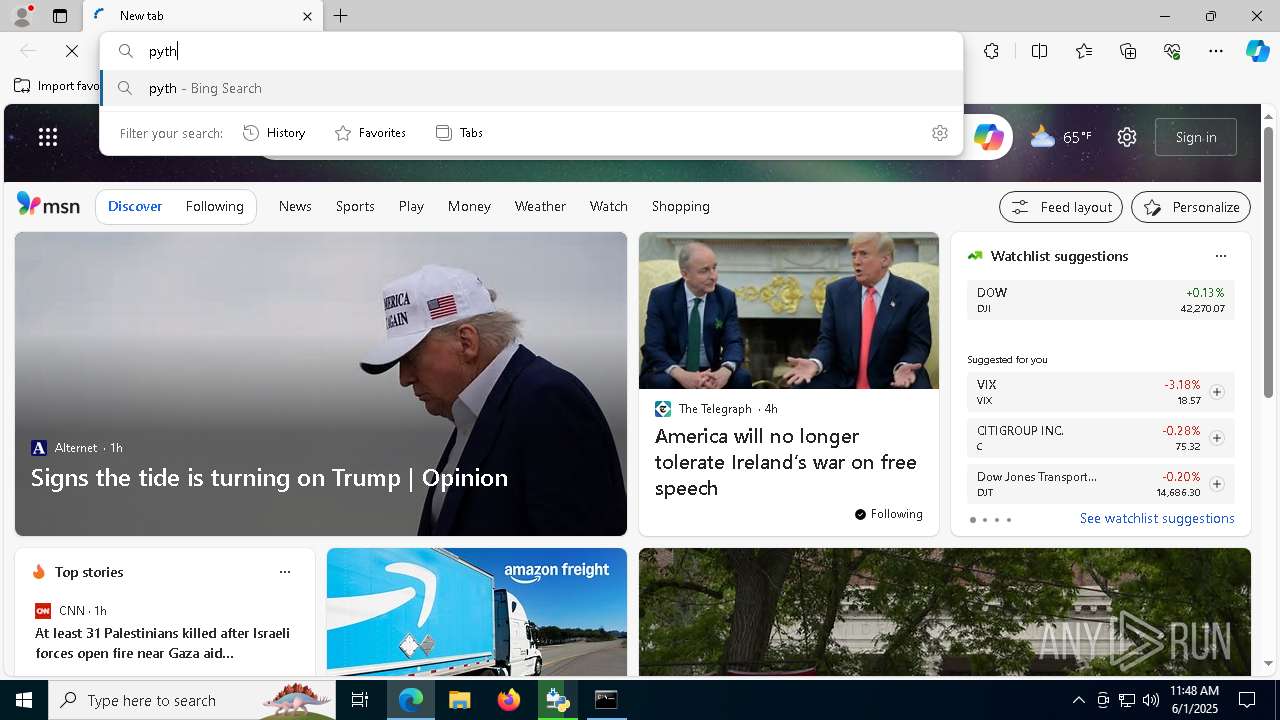Image resolution: width=1280 pixels, height=720 pixels.
Task: Show hidden system tray icons chevron
Action: (1078, 700)
